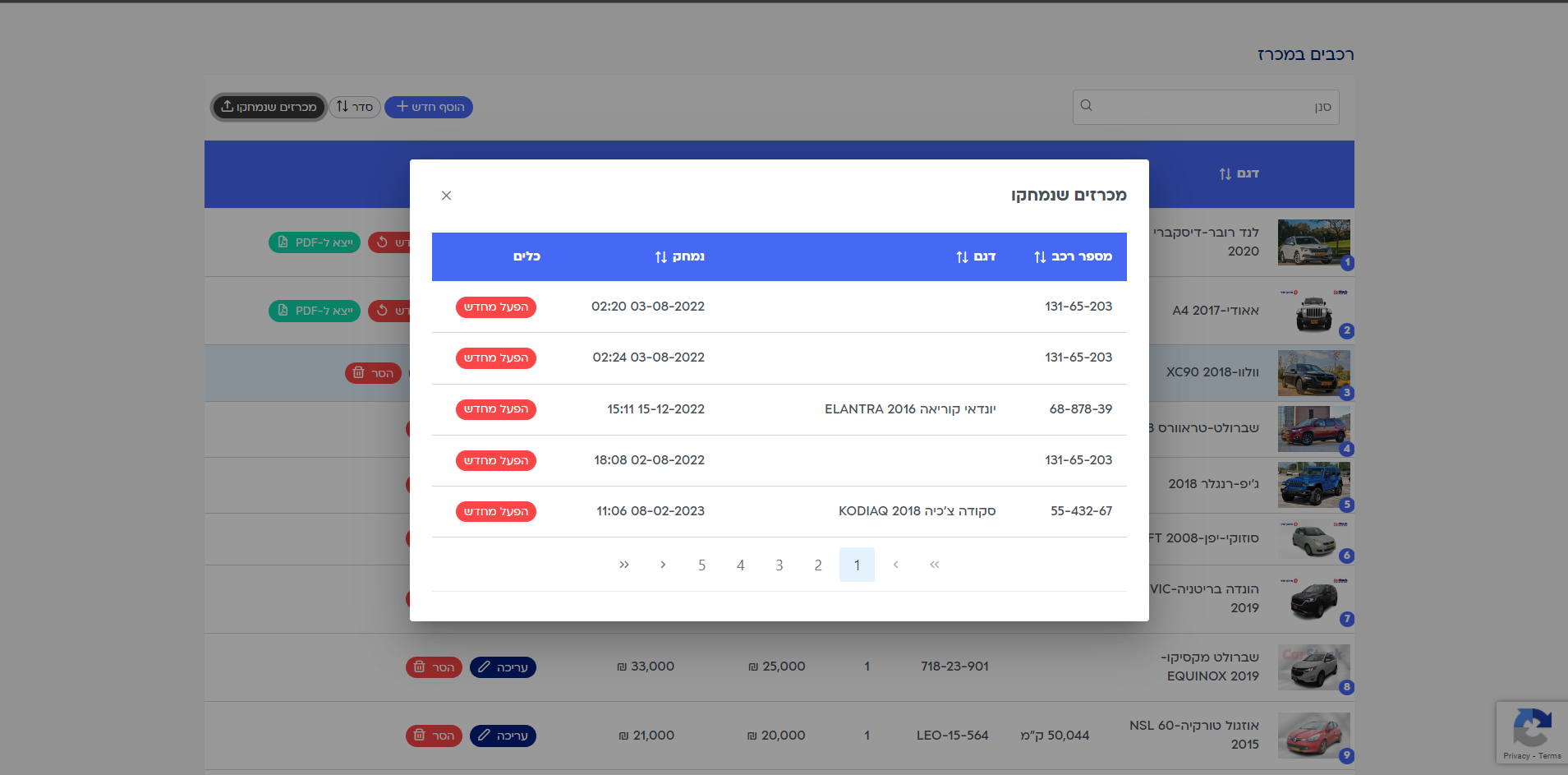
Task: Open the sort order button
Action: click(355, 107)
